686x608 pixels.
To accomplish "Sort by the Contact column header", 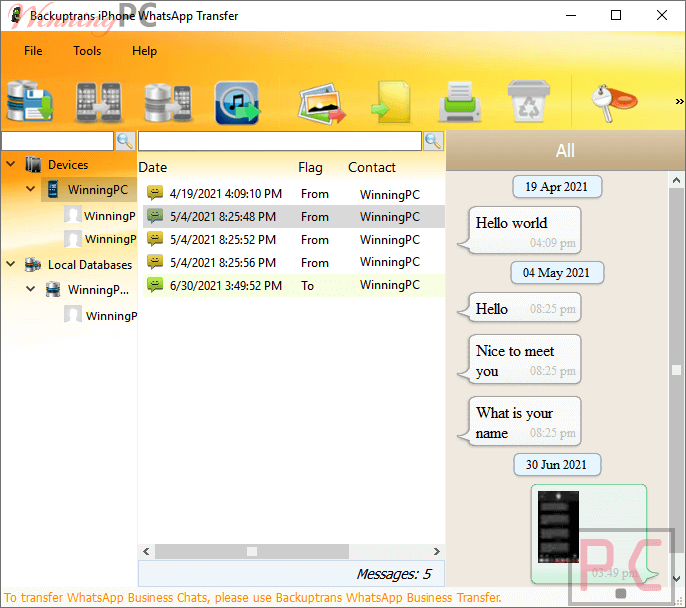I will coord(371,168).
